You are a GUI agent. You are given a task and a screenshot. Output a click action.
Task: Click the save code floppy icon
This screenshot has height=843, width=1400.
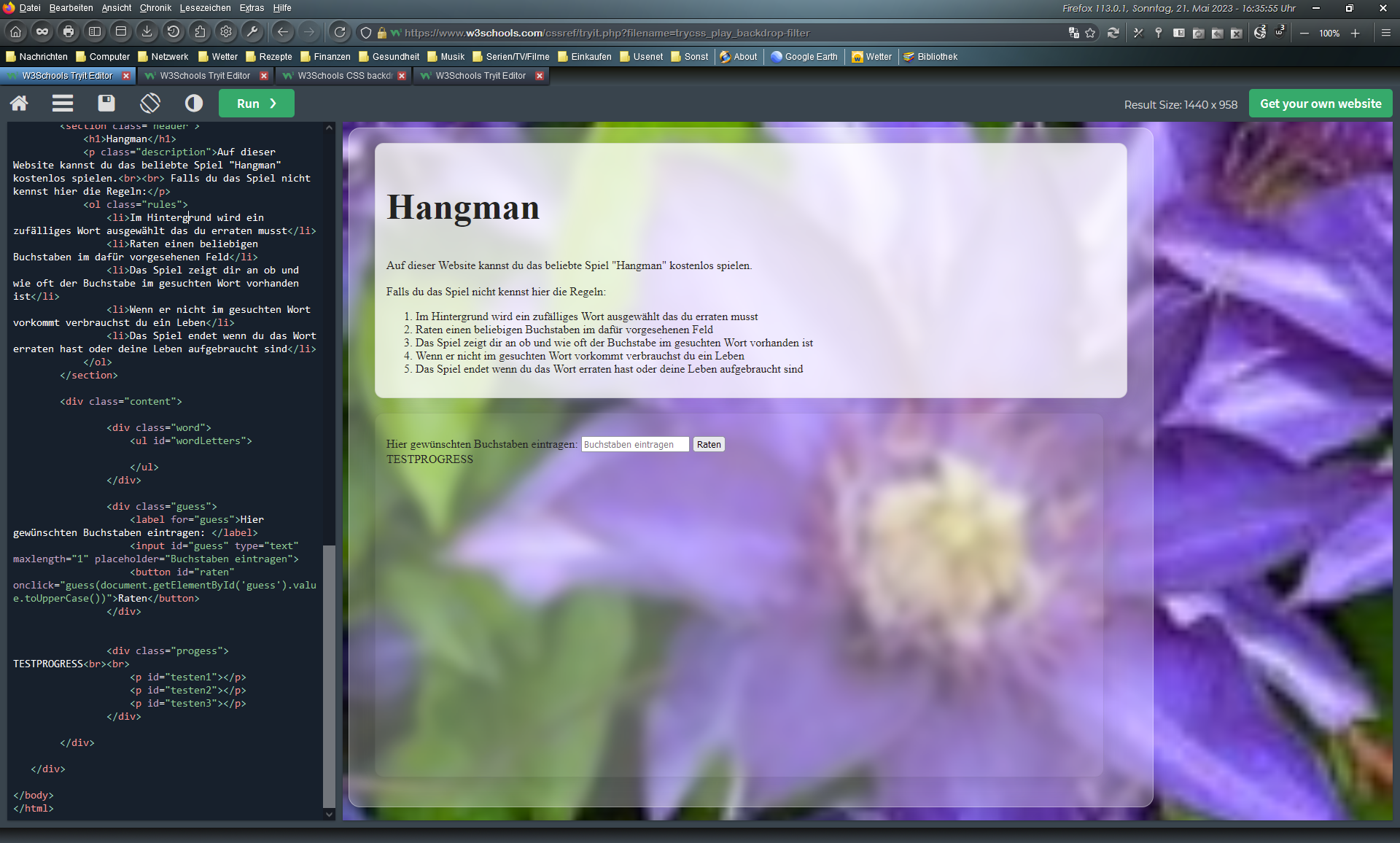click(106, 104)
